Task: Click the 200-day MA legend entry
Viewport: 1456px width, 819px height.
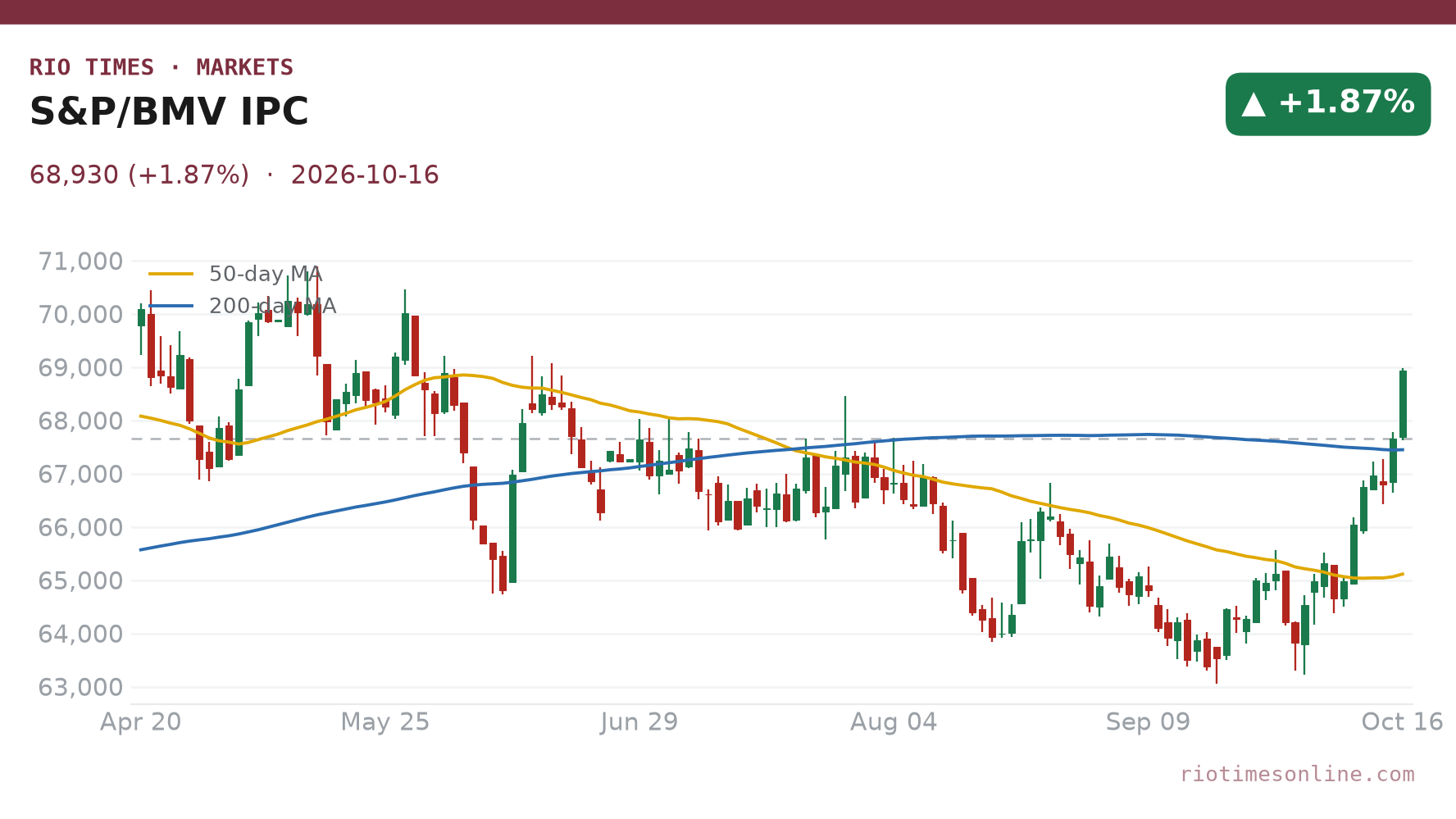Action: point(242,306)
